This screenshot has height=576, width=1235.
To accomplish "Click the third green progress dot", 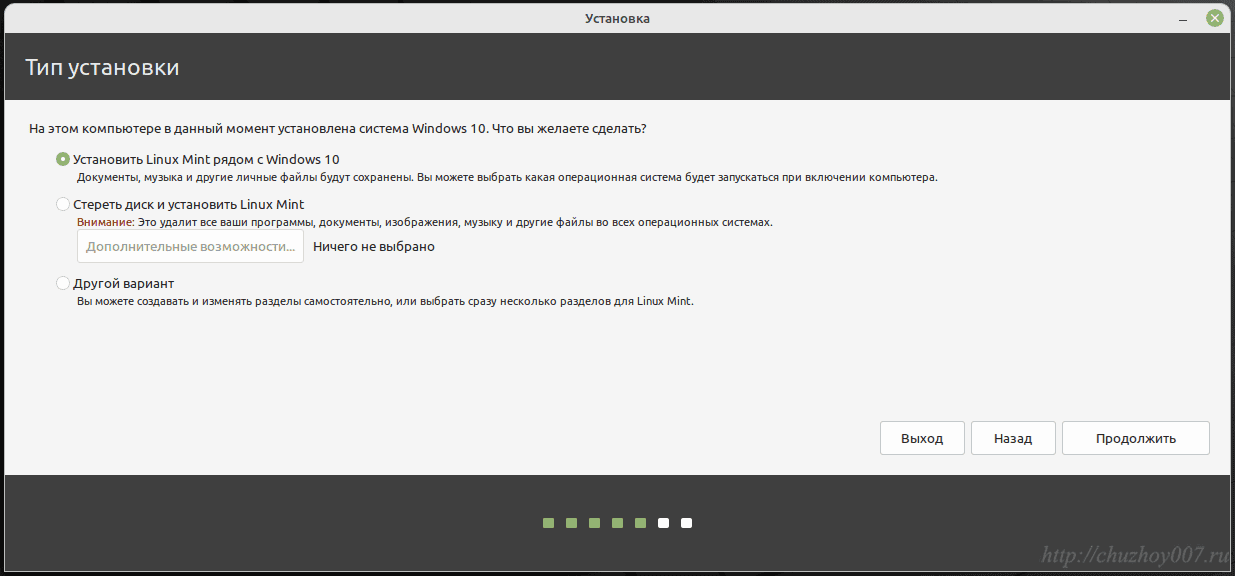I will point(594,523).
